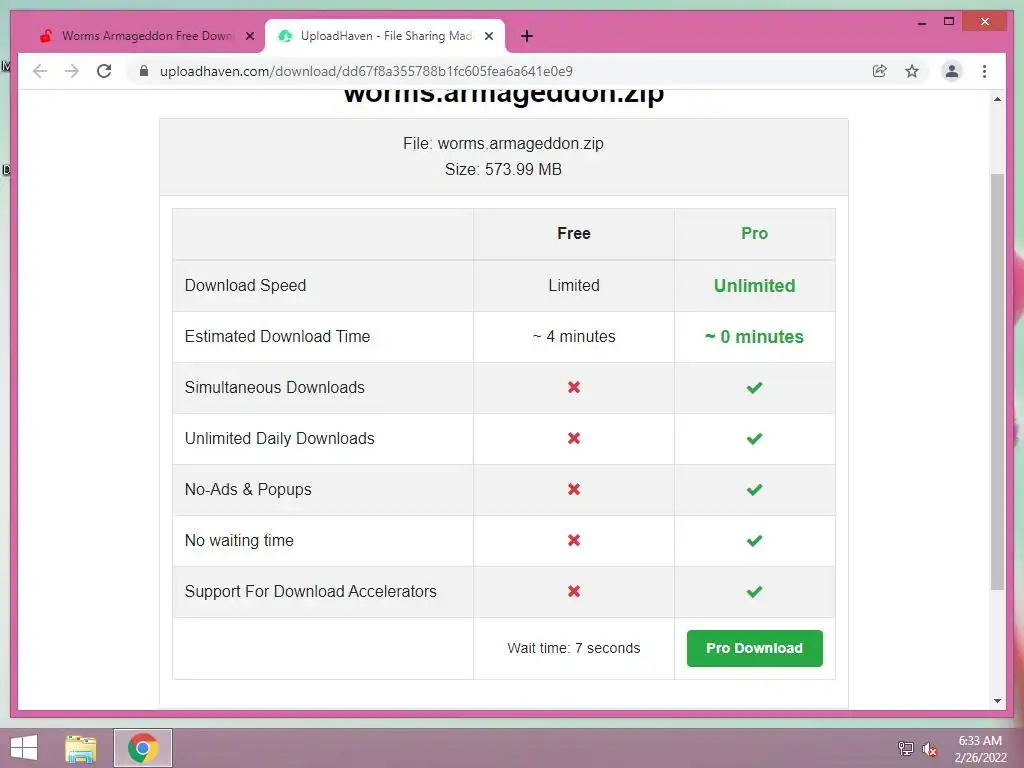Click the Wait time 7 seconds text

tap(573, 648)
